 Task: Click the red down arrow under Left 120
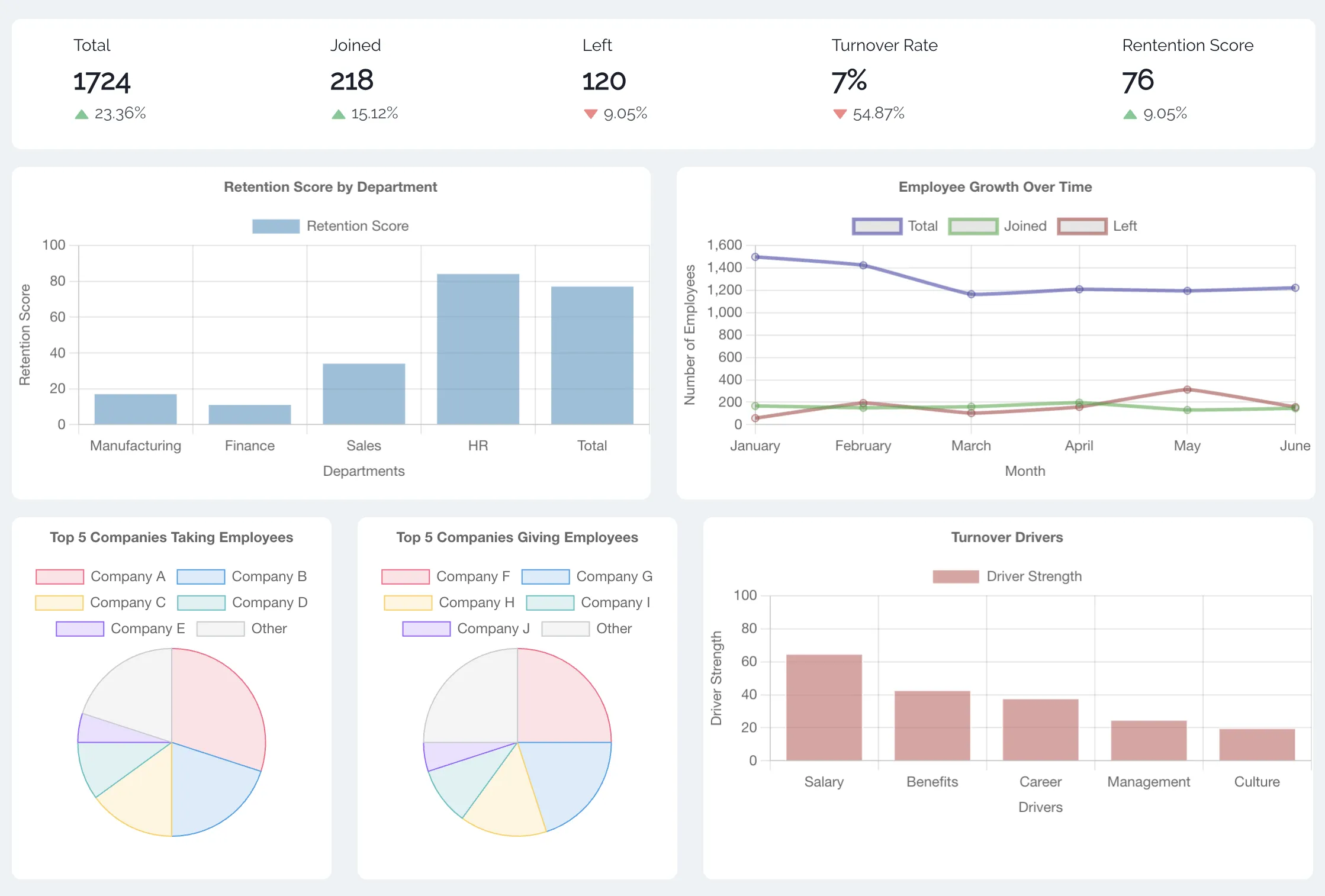coord(590,114)
